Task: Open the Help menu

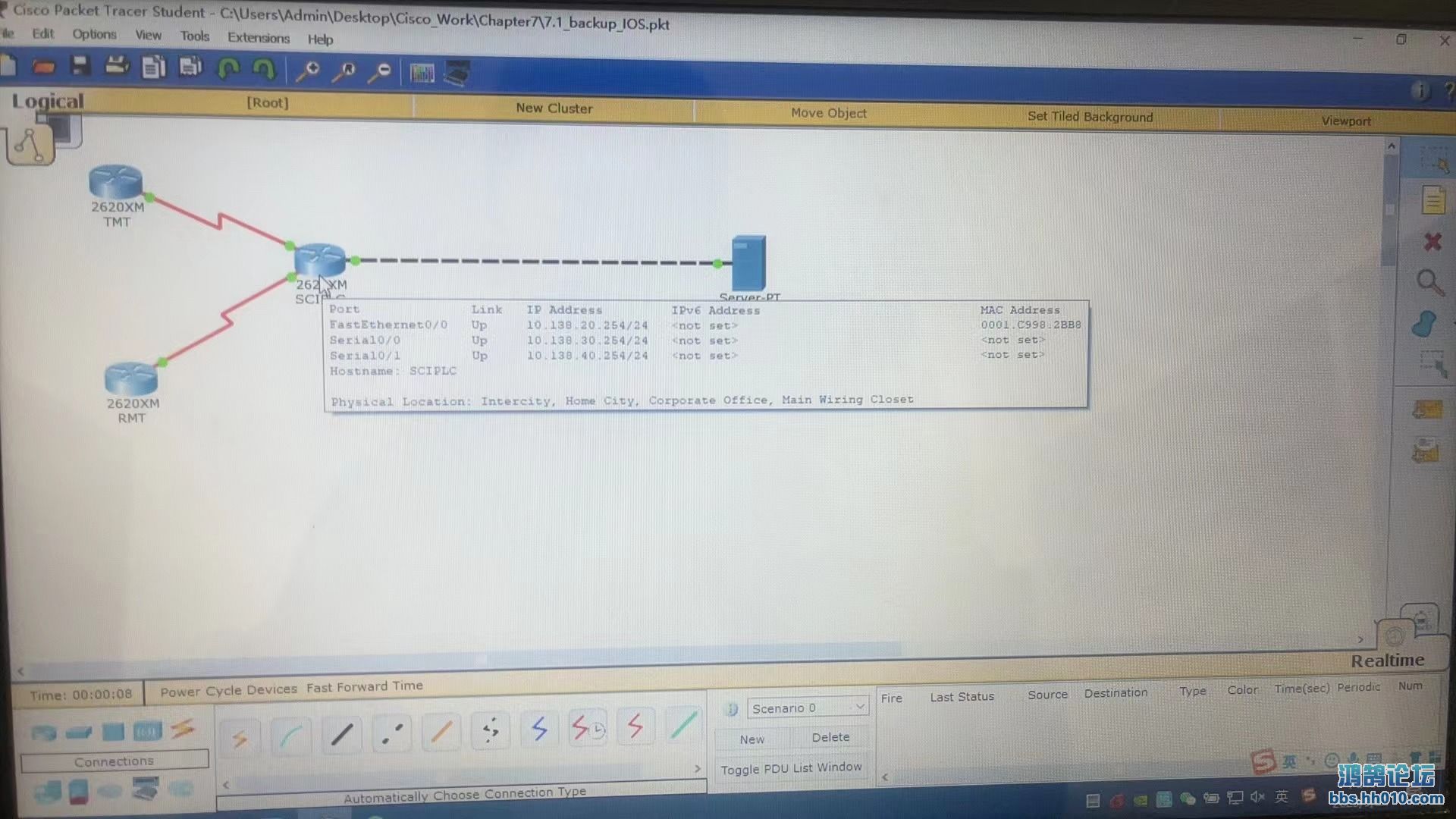Action: click(320, 39)
